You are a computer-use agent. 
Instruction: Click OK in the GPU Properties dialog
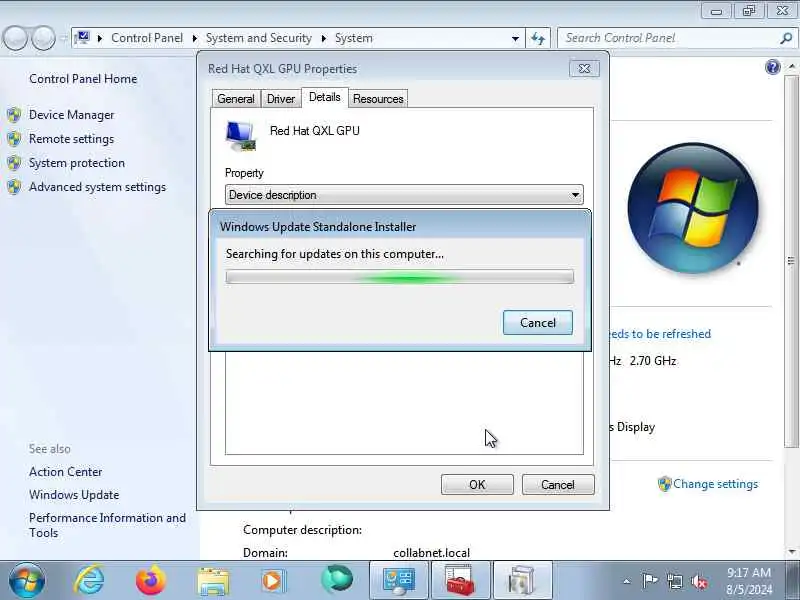(x=477, y=485)
